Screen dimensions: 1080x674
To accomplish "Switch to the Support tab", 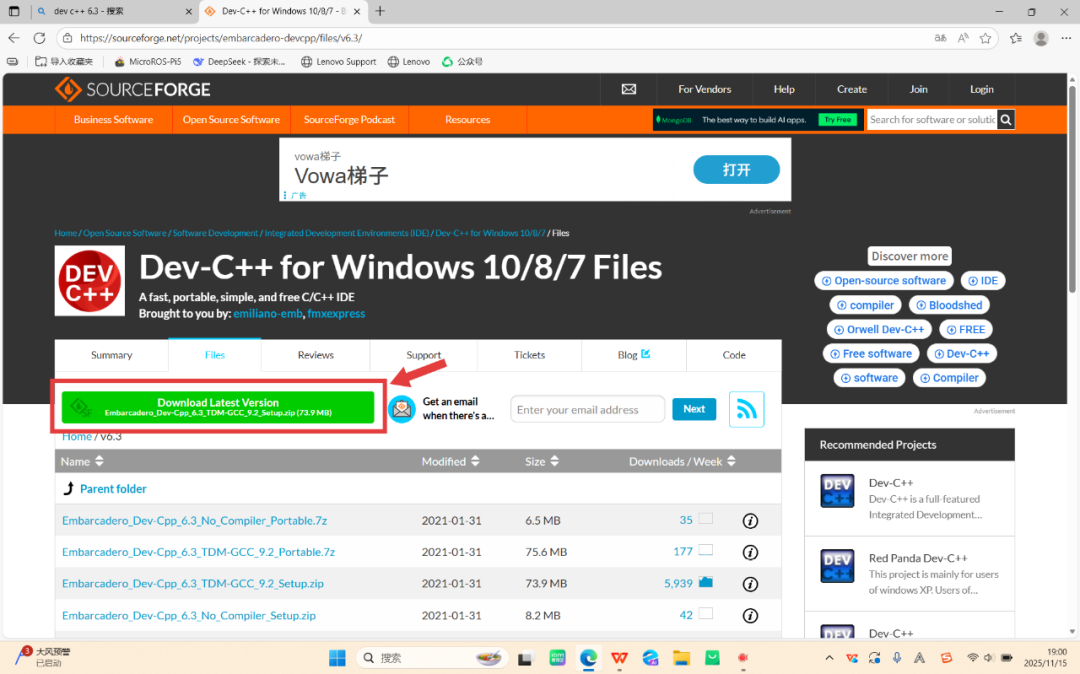I will click(424, 355).
